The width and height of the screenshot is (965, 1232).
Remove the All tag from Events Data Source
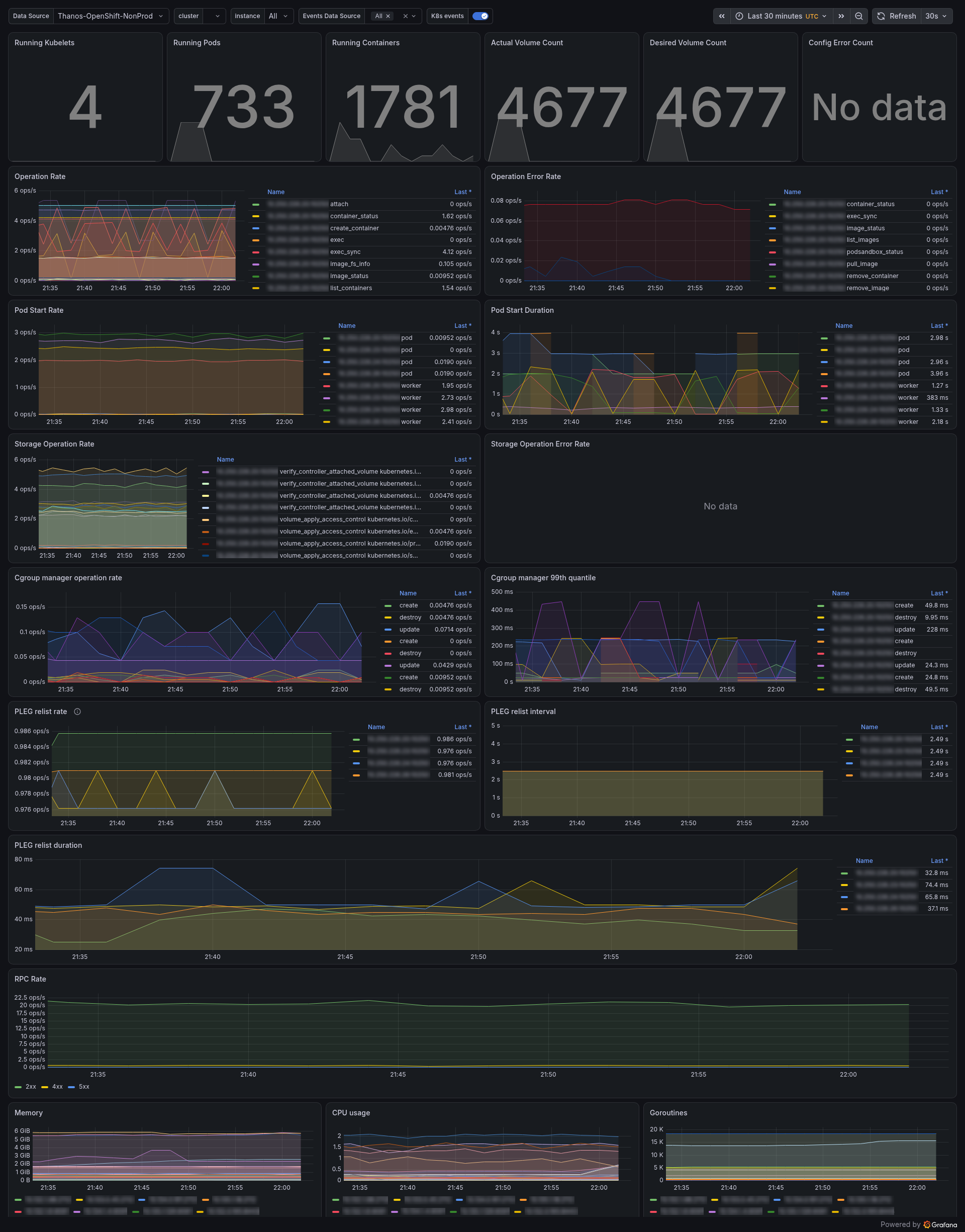(x=388, y=17)
